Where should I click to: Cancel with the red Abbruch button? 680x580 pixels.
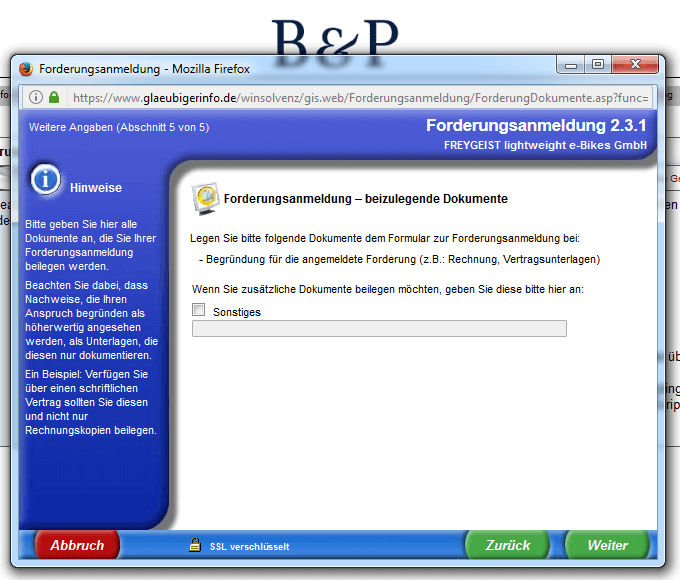tap(77, 545)
